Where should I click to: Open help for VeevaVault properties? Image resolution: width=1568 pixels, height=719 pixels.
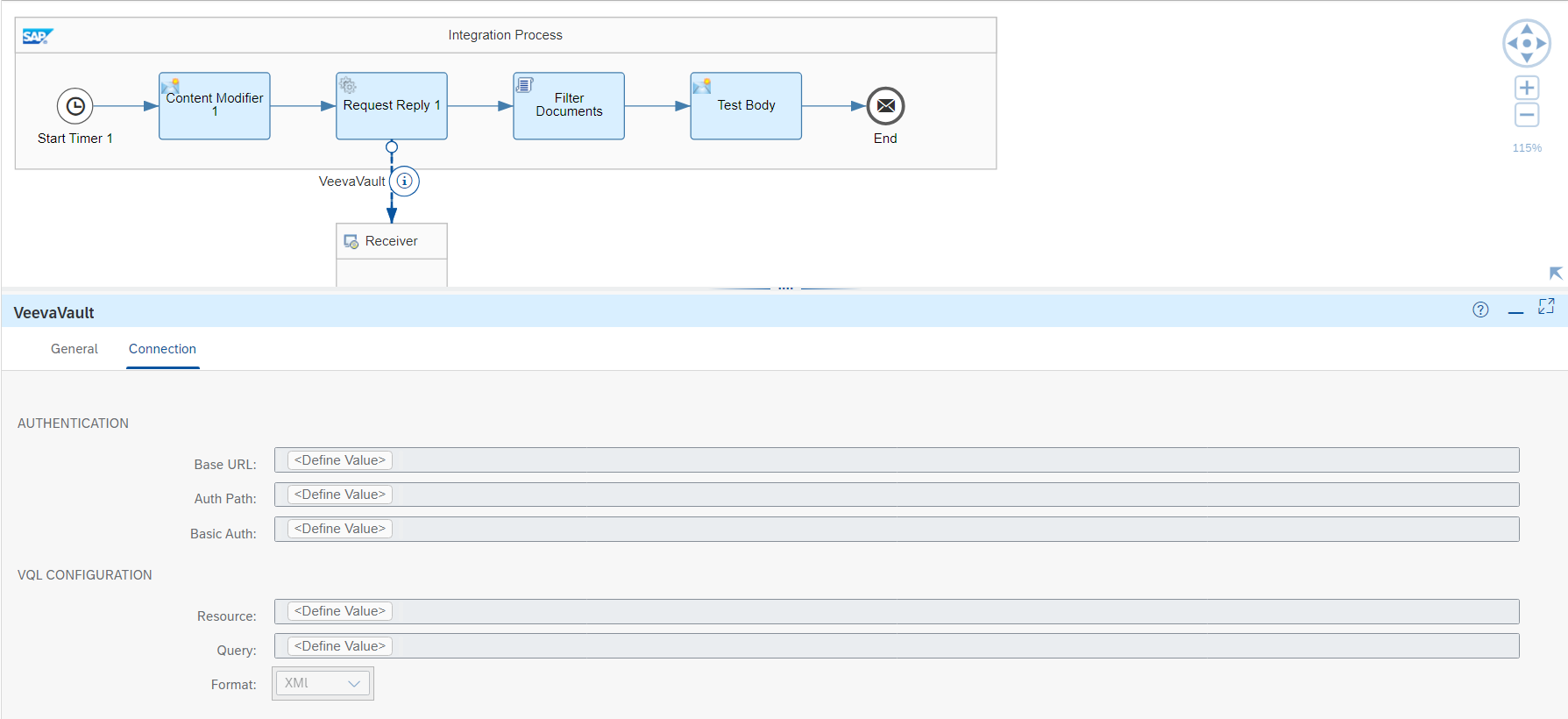point(1480,310)
